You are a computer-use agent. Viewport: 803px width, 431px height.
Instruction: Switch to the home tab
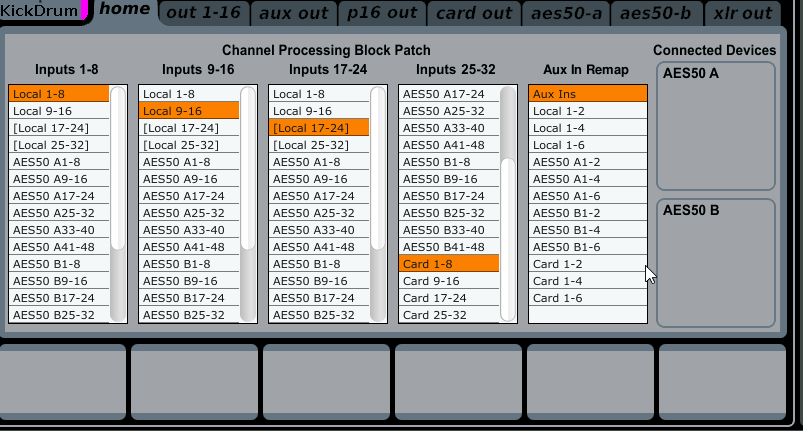(x=124, y=10)
